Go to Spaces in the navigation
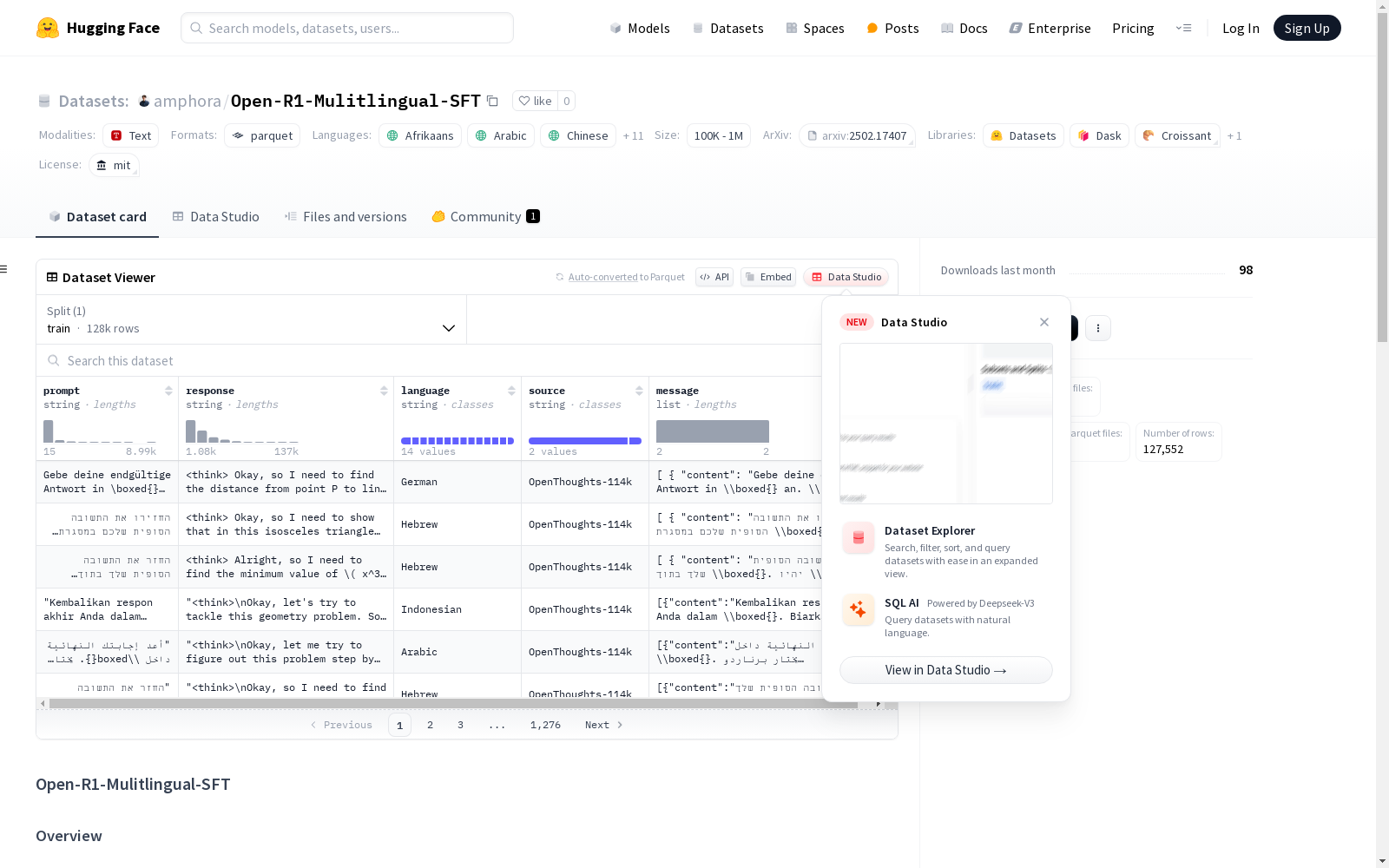1389x868 pixels. pos(815,28)
